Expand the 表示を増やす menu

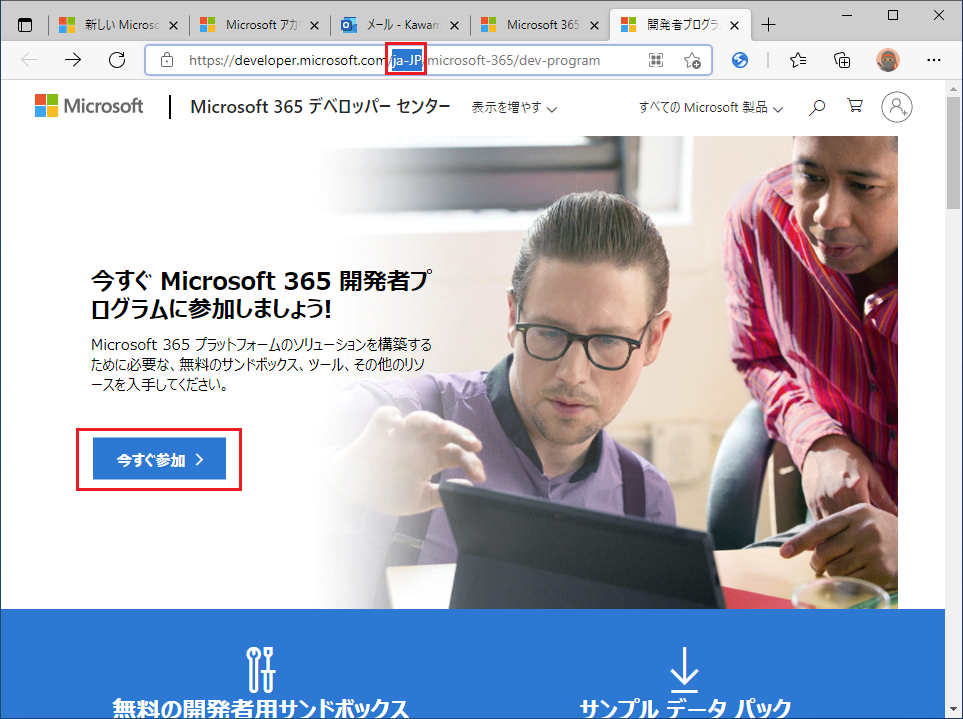pos(514,107)
